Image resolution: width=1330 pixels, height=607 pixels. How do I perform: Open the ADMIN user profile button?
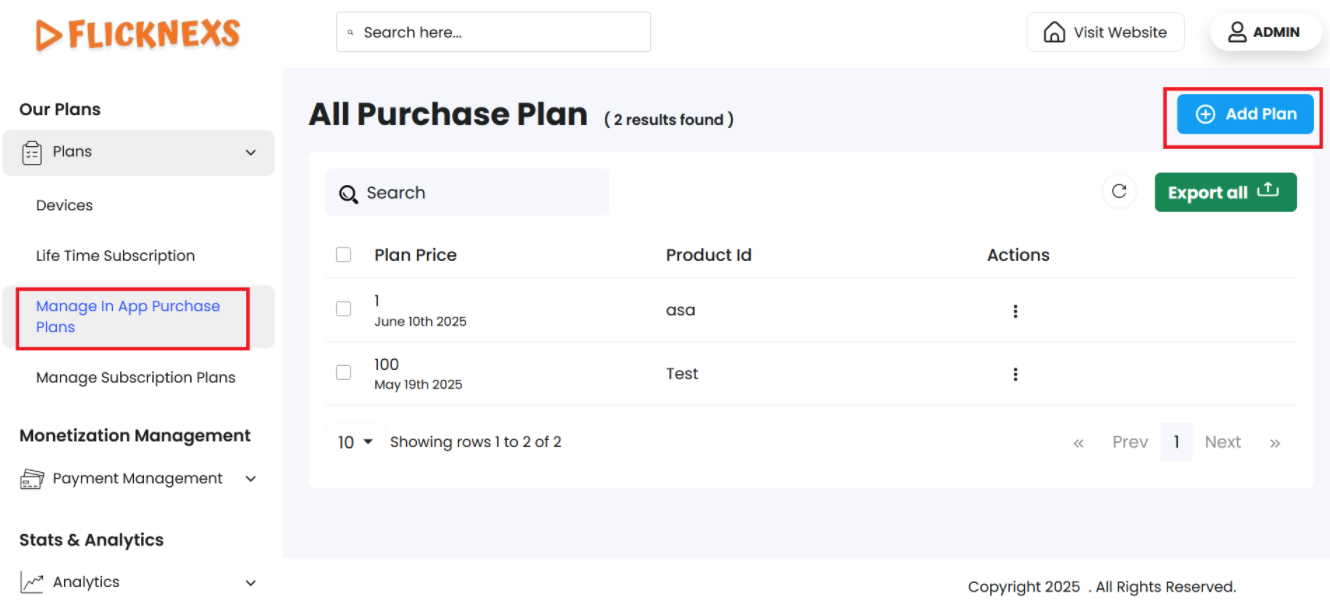[1264, 32]
